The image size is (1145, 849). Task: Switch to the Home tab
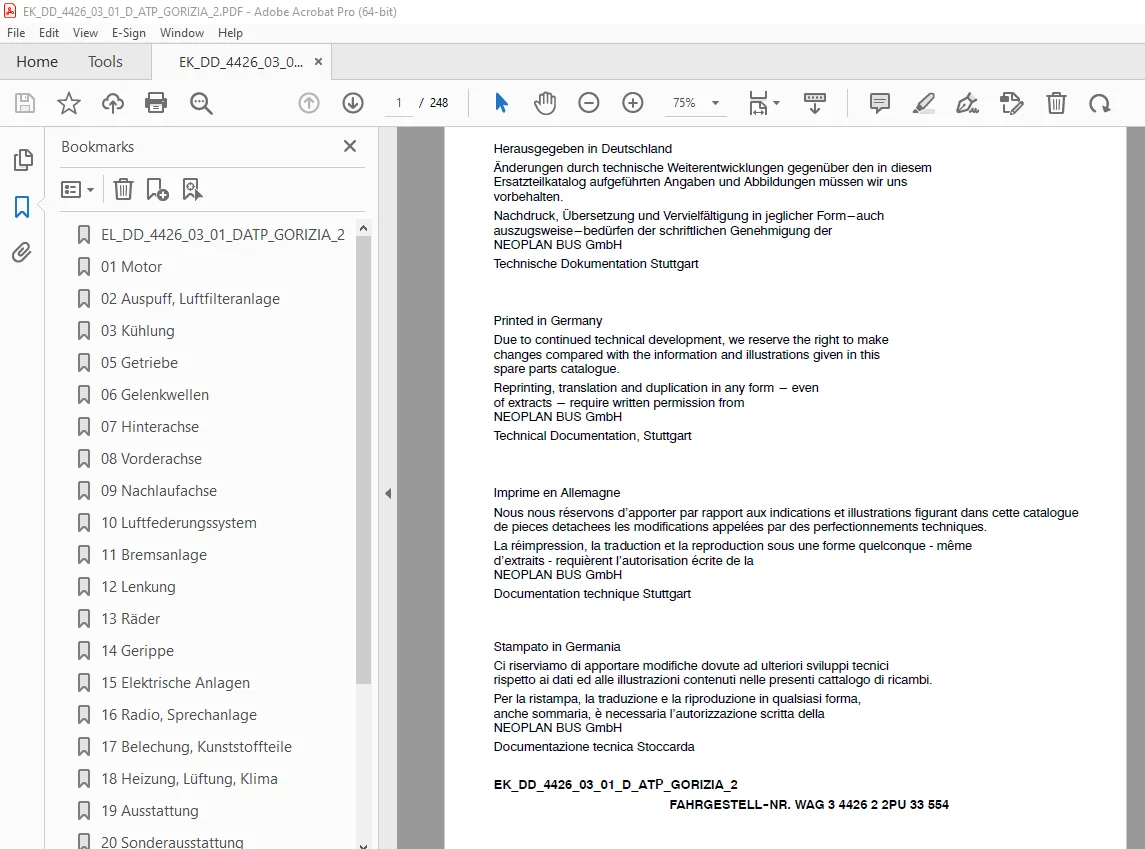[37, 62]
